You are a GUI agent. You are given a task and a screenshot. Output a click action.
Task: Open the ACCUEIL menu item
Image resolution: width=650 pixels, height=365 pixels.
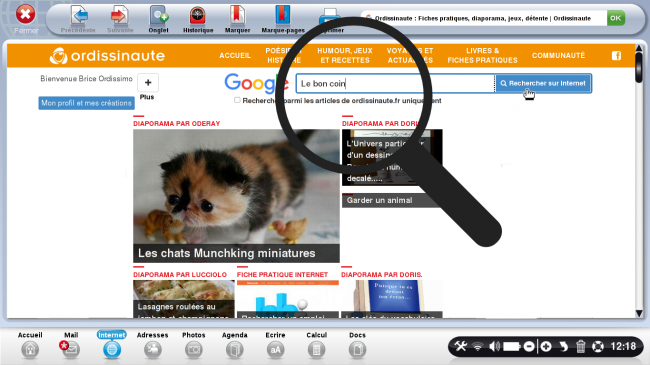tap(235, 56)
